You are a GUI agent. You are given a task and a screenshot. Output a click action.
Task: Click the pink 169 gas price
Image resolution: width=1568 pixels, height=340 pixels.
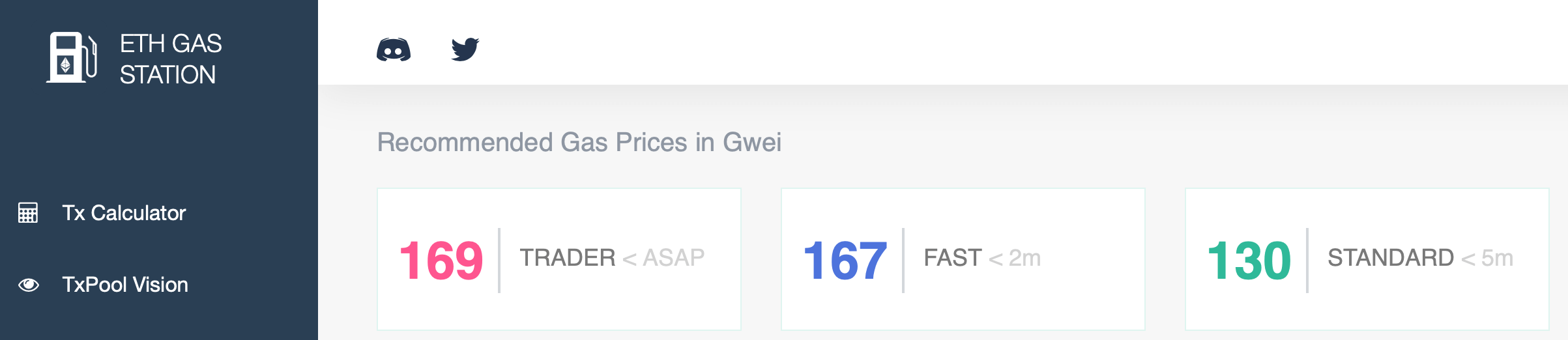point(441,261)
